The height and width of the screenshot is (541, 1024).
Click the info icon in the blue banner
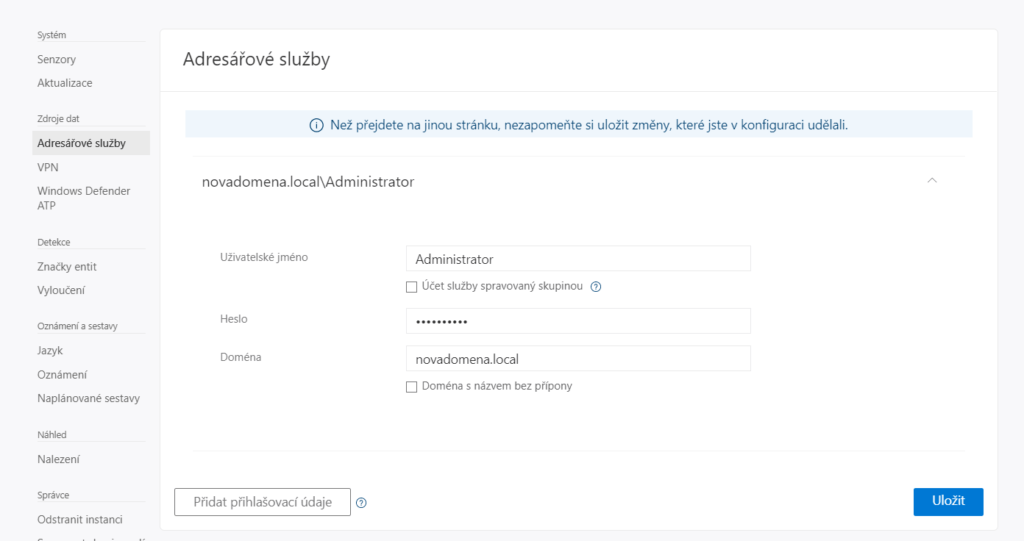[316, 125]
